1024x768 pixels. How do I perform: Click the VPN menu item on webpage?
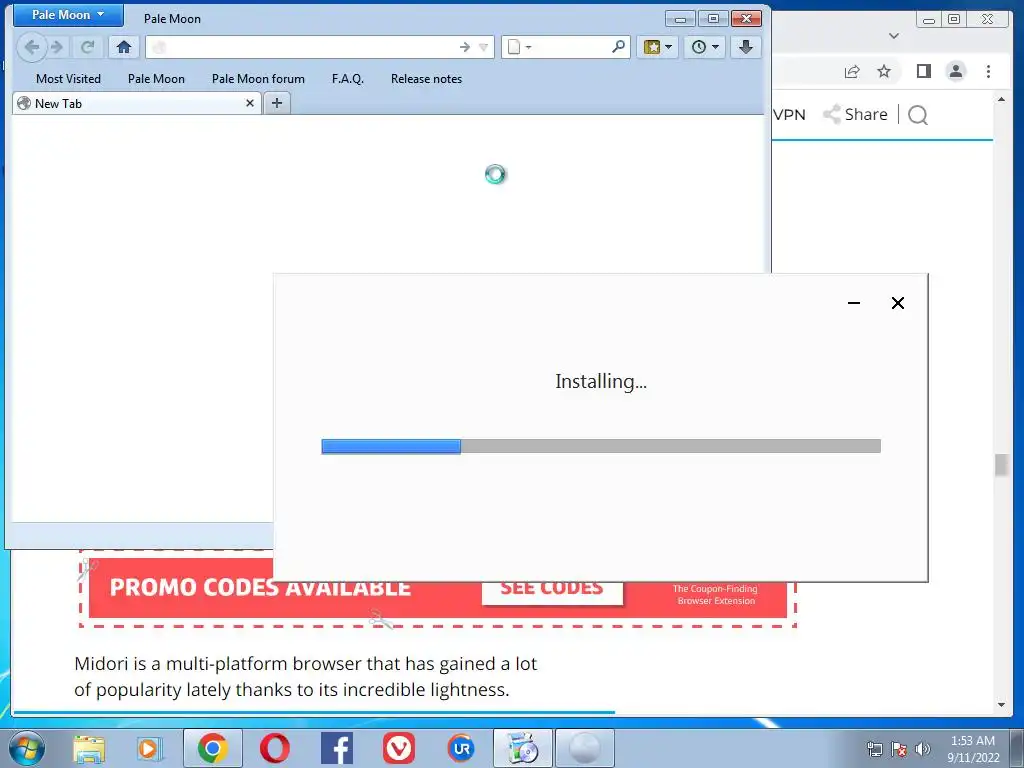point(789,114)
